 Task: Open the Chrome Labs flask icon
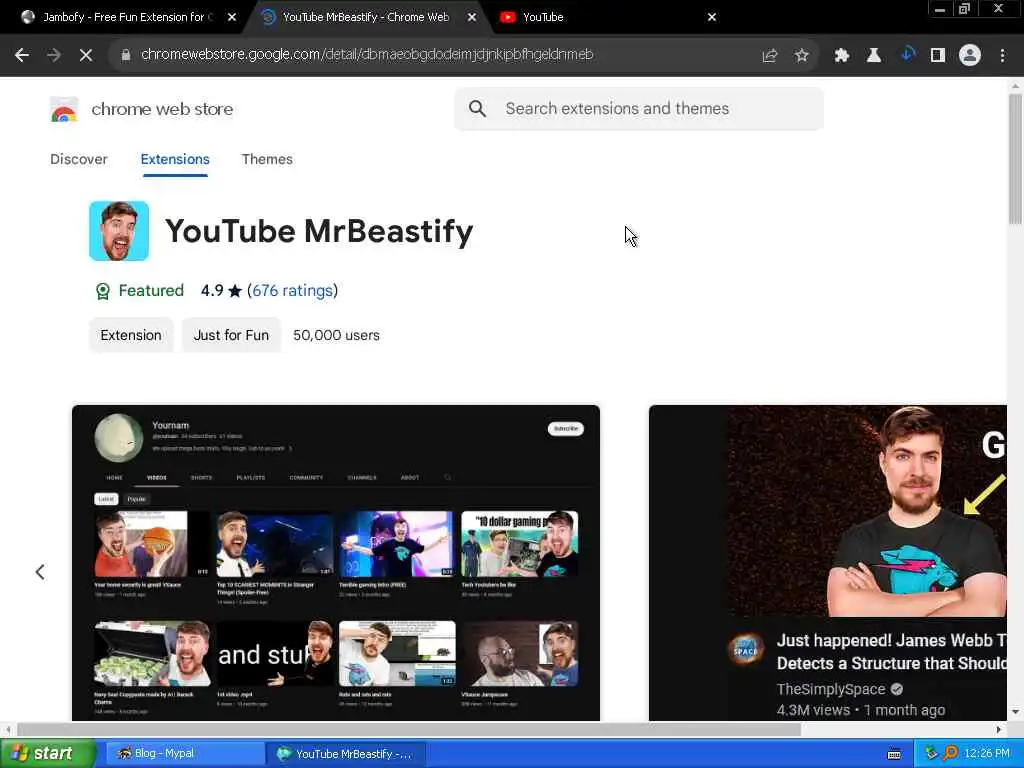tap(874, 56)
